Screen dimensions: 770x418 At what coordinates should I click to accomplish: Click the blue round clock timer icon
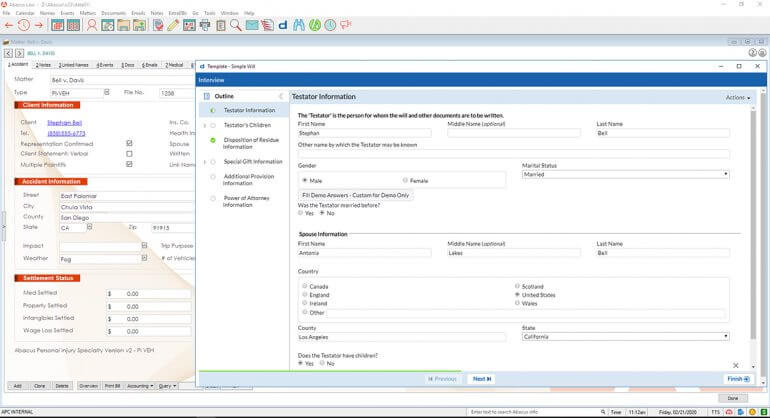click(330, 25)
